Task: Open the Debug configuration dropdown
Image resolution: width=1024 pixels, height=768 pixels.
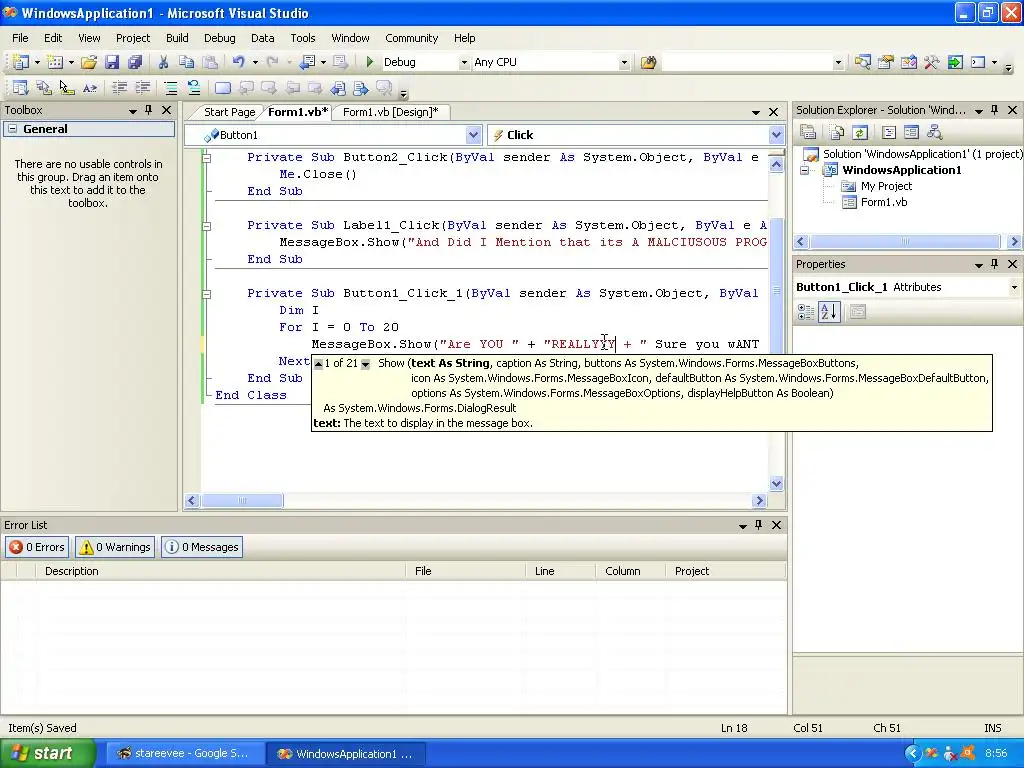Action: (x=464, y=62)
